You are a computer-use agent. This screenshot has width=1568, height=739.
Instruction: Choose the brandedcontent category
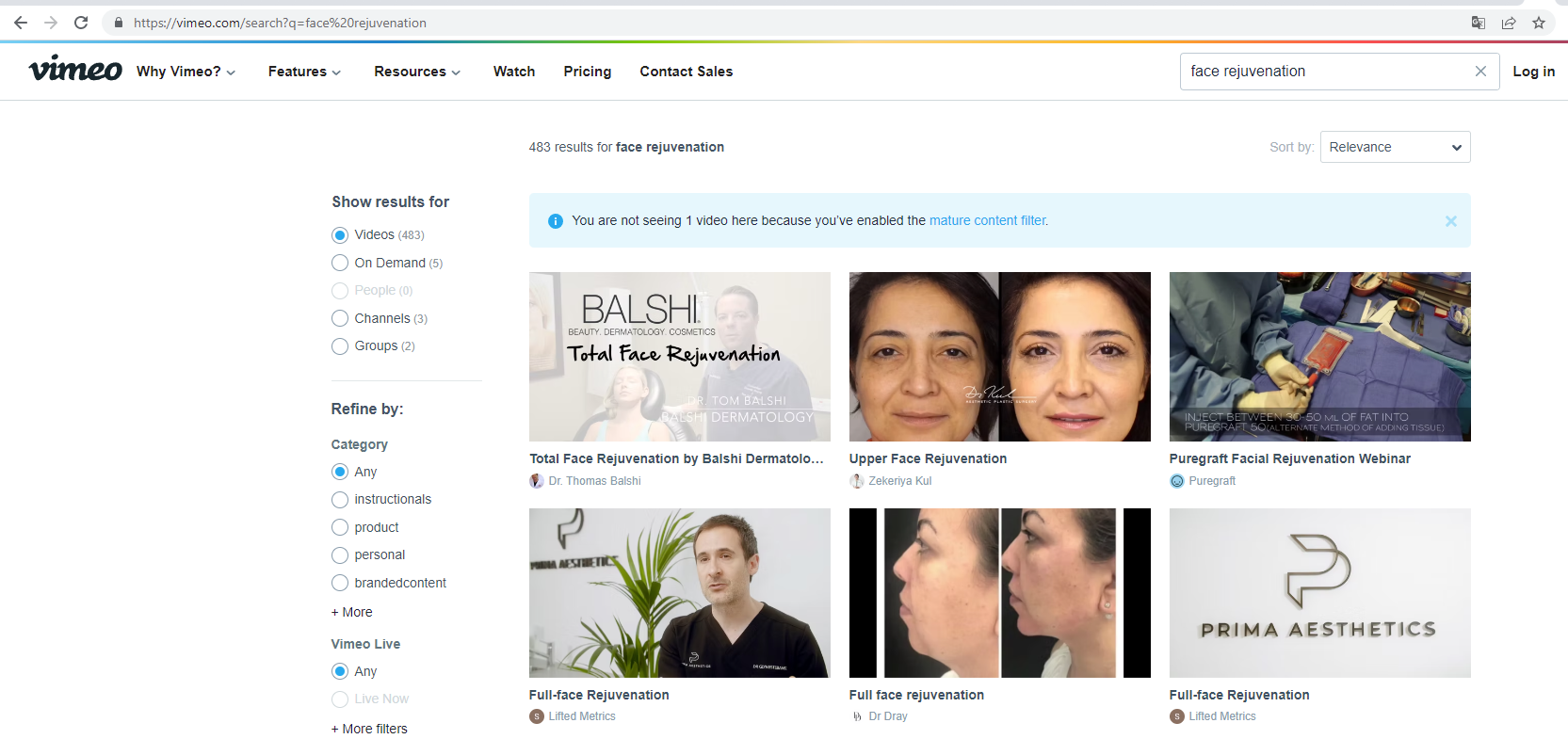tap(340, 584)
